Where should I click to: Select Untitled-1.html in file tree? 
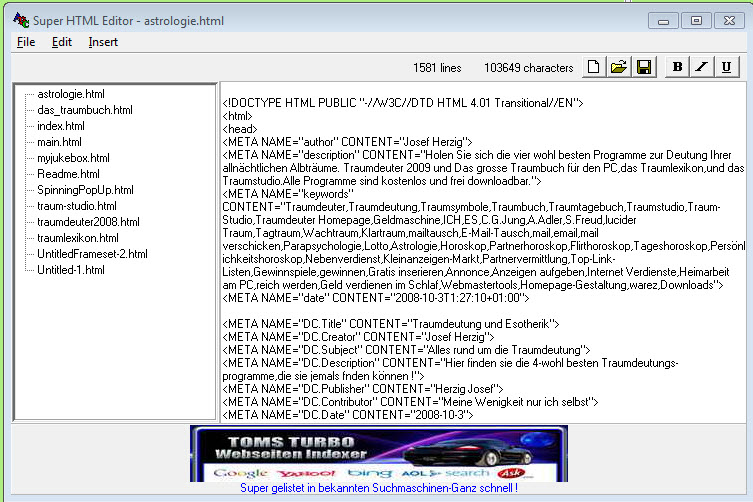pos(71,270)
